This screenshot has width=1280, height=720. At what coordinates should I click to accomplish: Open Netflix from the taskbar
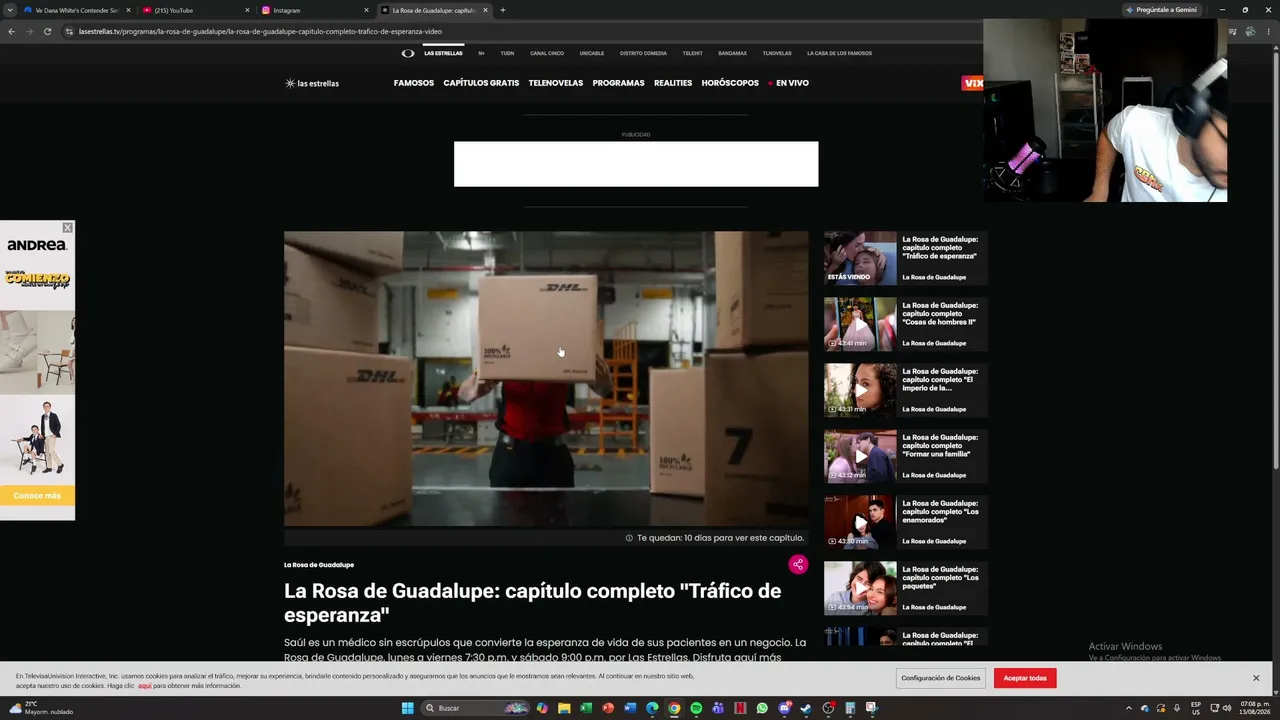pos(740,708)
